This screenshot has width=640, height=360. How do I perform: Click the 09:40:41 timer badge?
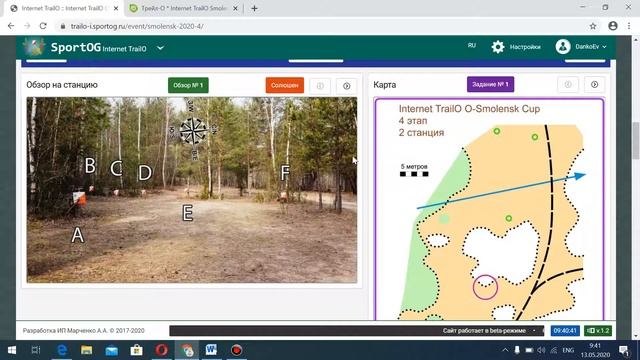(x=565, y=331)
